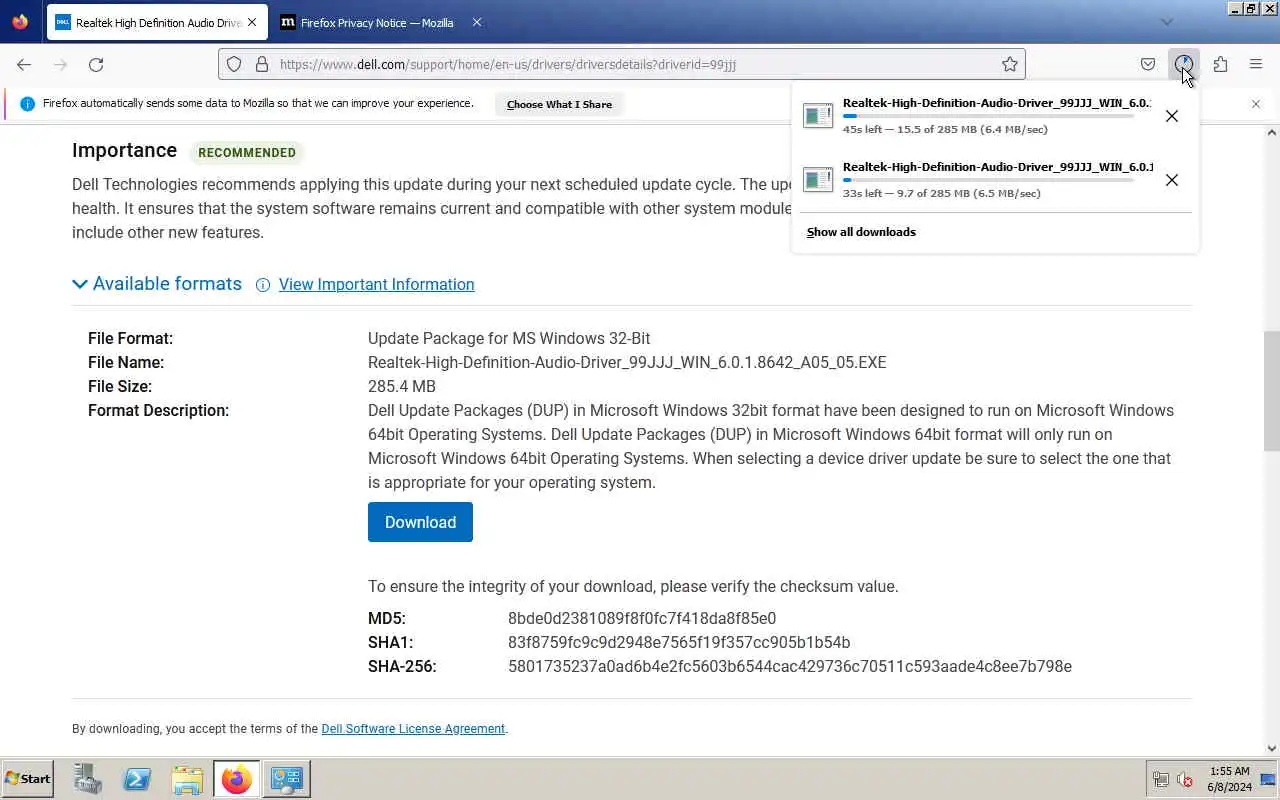
Task: Click the muted volume tray icon
Action: pos(1186,780)
